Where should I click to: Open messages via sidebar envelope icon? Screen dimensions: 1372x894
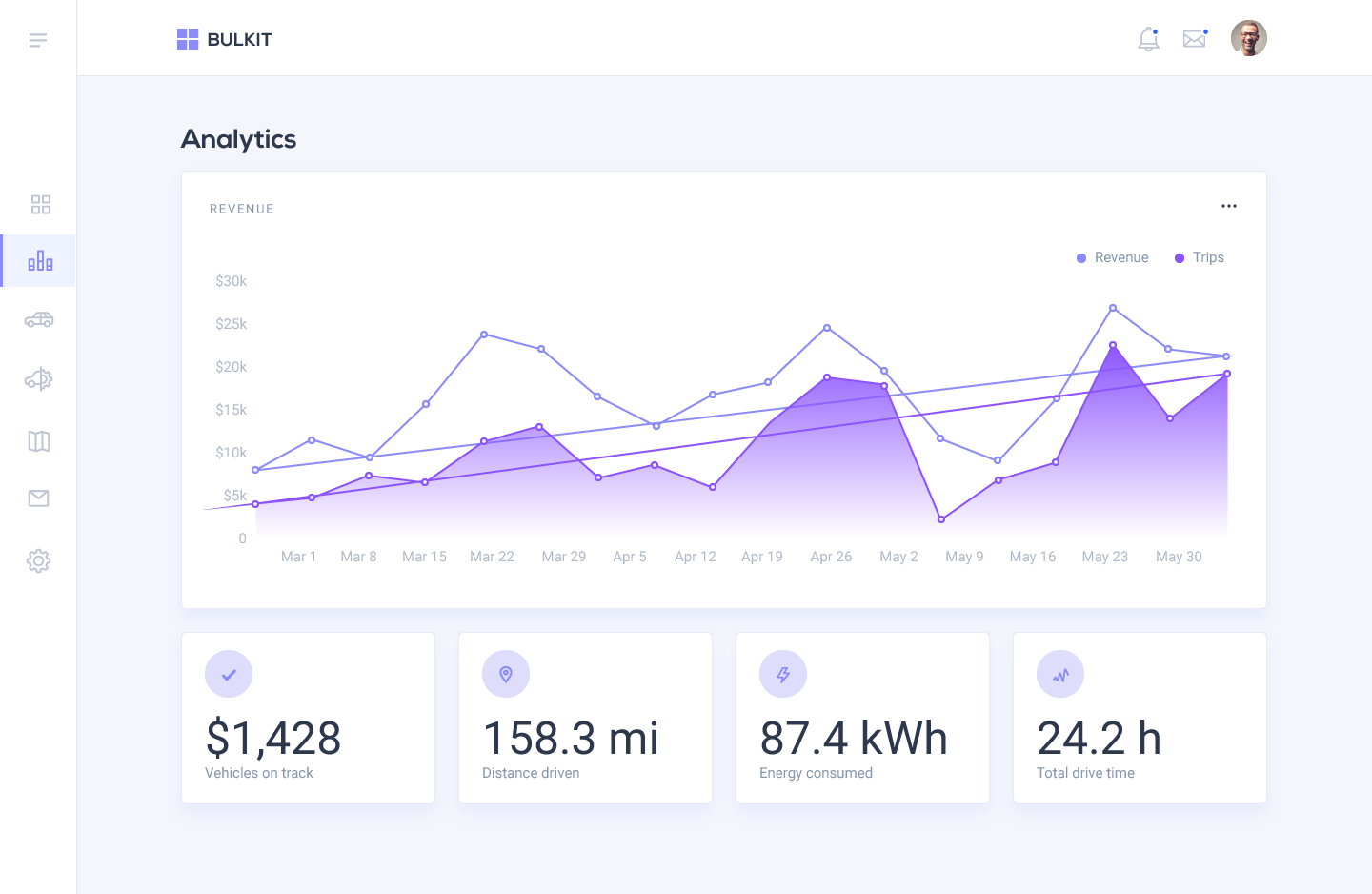39,498
